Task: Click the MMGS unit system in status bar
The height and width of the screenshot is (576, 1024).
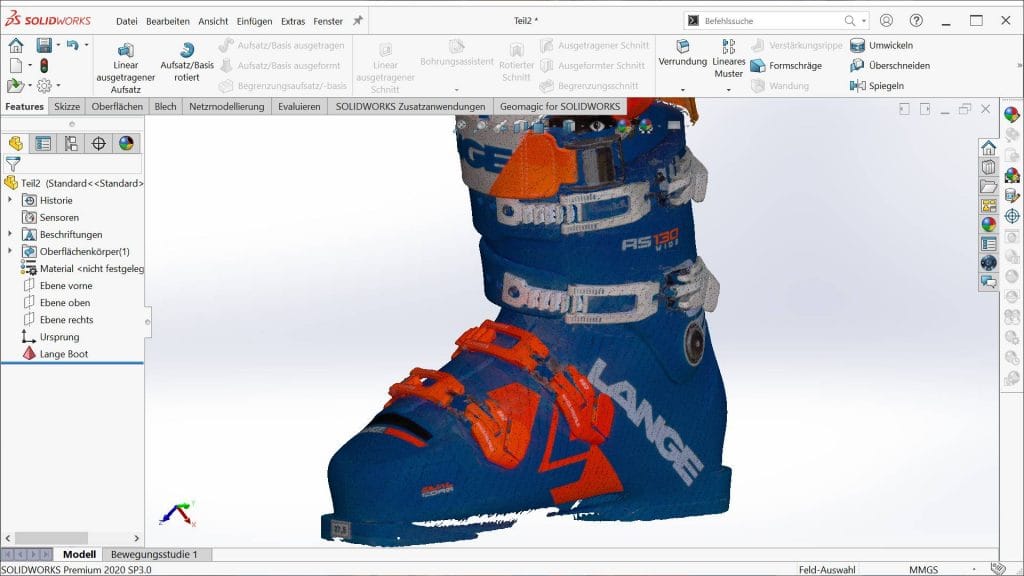Action: pyautogui.click(x=923, y=569)
